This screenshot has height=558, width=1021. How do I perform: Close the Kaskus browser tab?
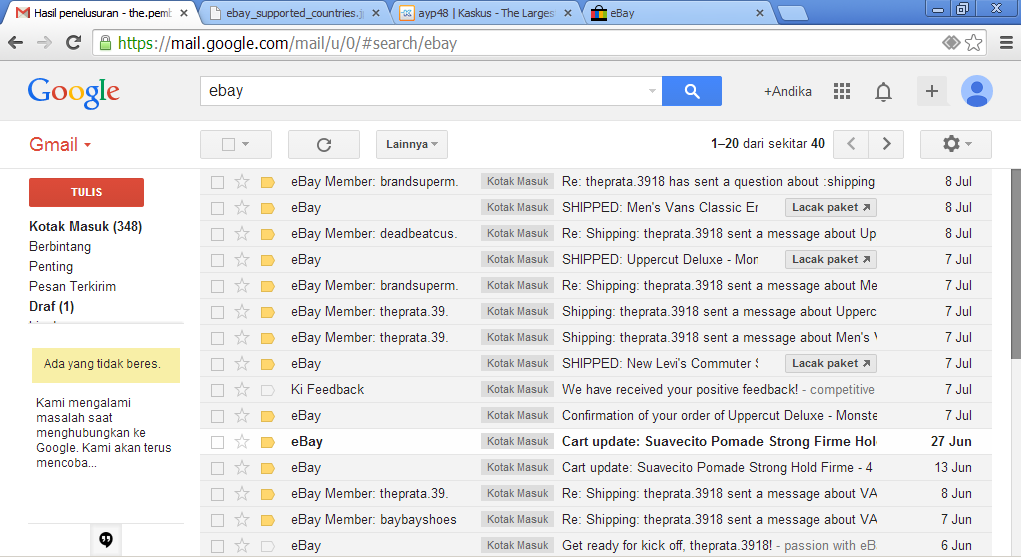coord(567,13)
